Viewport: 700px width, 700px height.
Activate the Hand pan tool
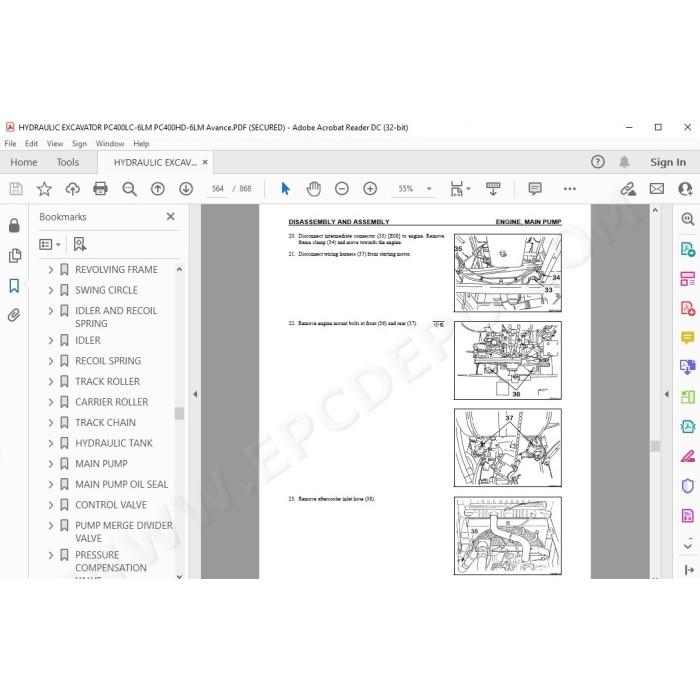(x=314, y=189)
